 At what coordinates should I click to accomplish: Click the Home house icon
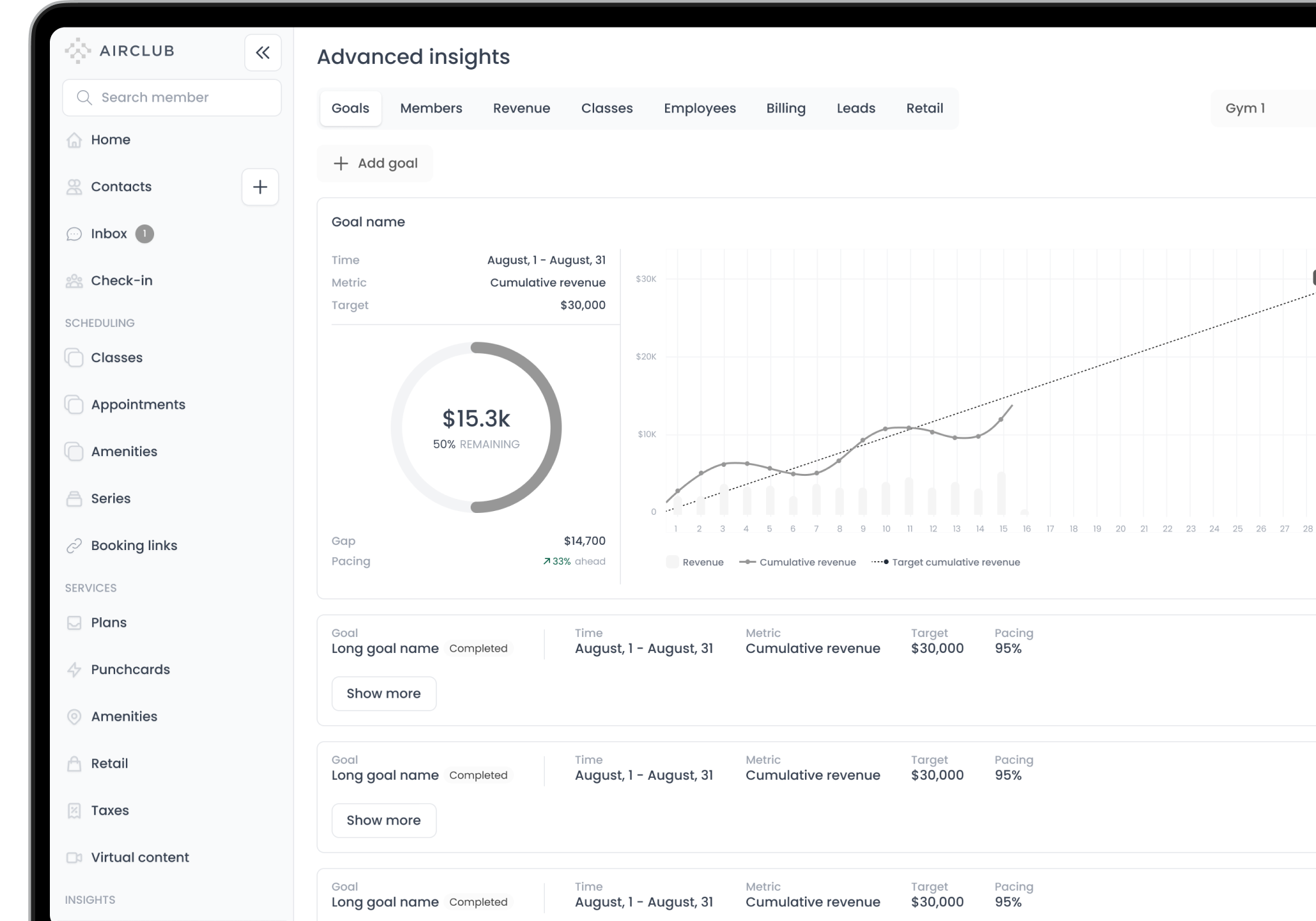[74, 140]
